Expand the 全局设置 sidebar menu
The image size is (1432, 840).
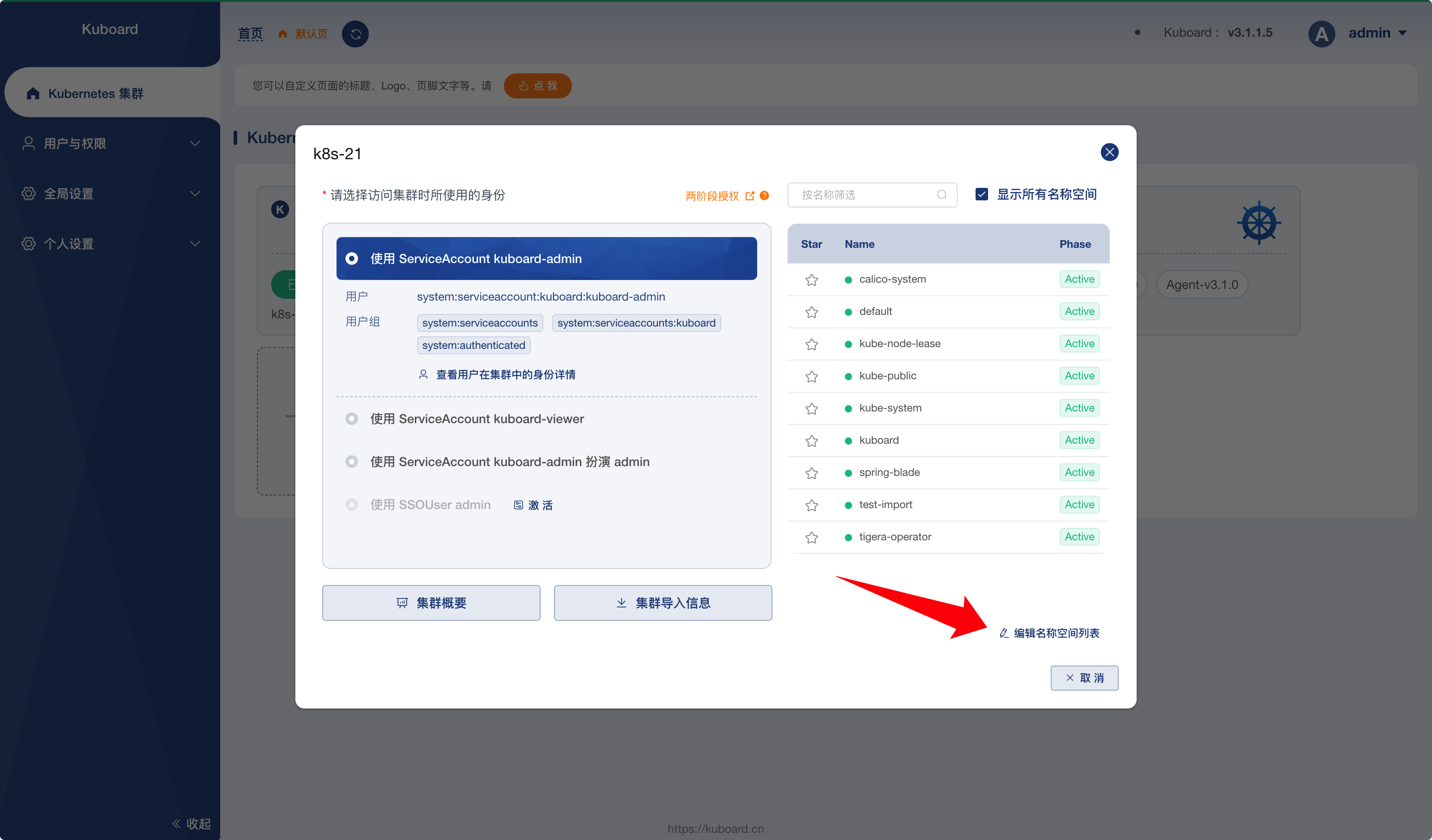click(110, 194)
